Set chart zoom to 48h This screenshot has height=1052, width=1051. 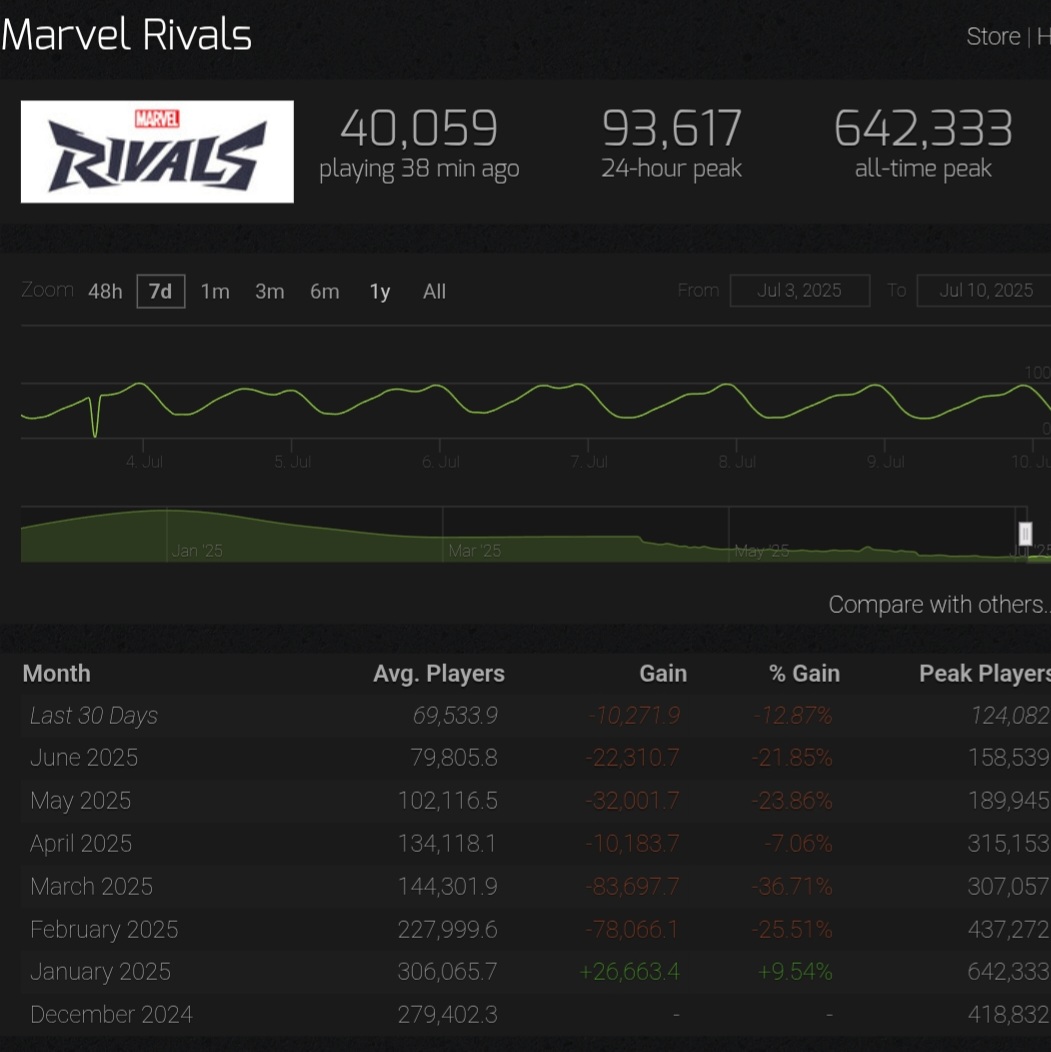(x=105, y=291)
